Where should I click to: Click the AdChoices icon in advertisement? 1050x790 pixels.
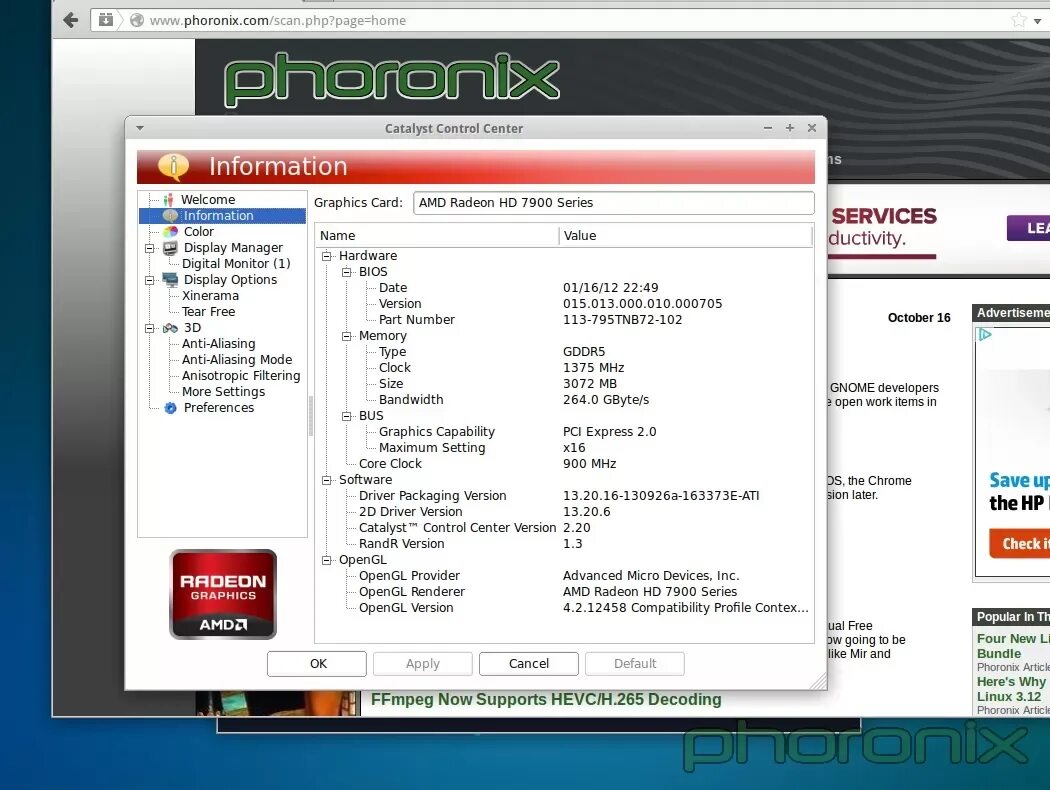(984, 334)
